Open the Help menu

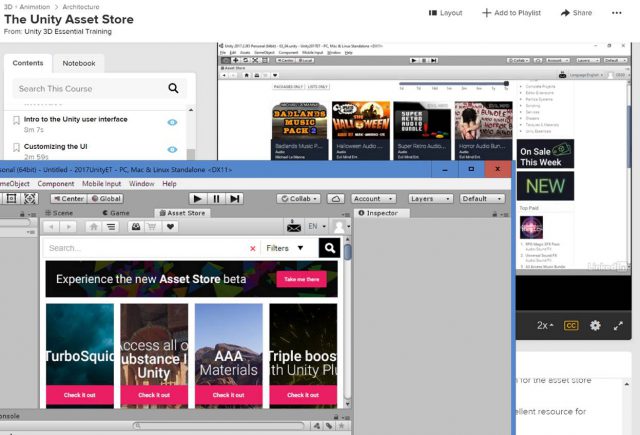[x=169, y=184]
